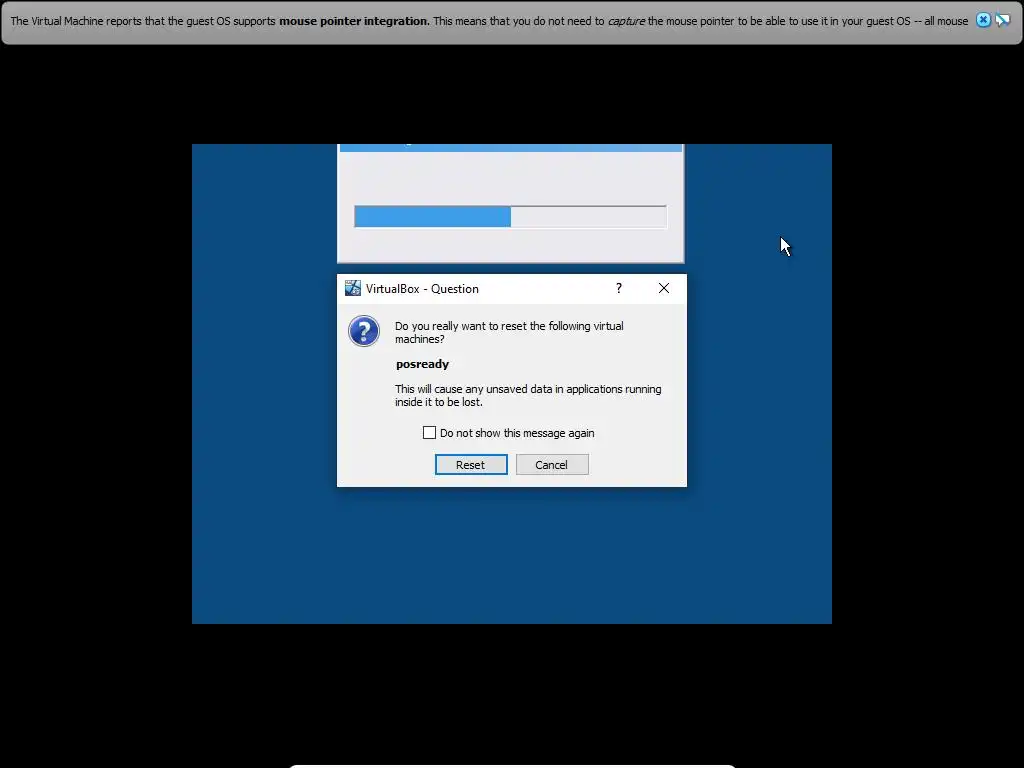This screenshot has height=768, width=1024.
Task: Click the 'mouse pointer integration' bold text
Action: [x=354, y=21]
